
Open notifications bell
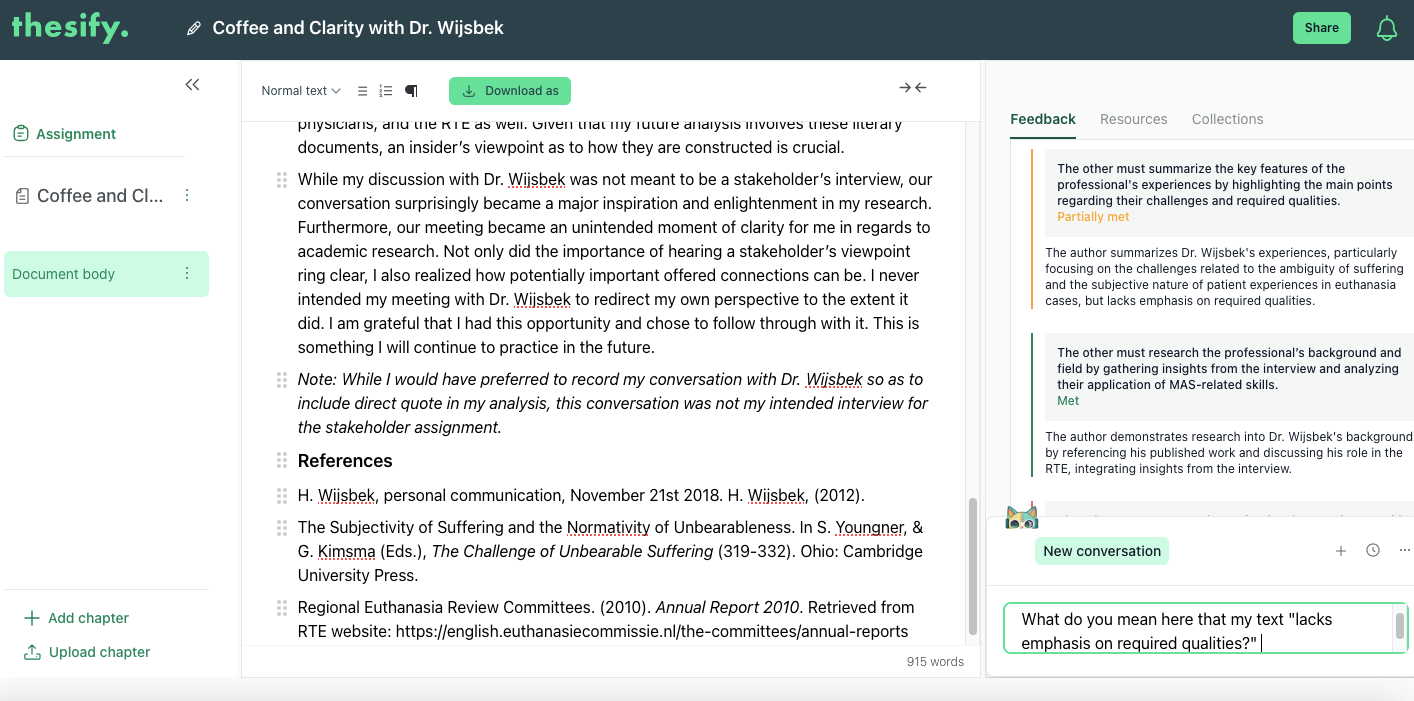click(x=1386, y=28)
